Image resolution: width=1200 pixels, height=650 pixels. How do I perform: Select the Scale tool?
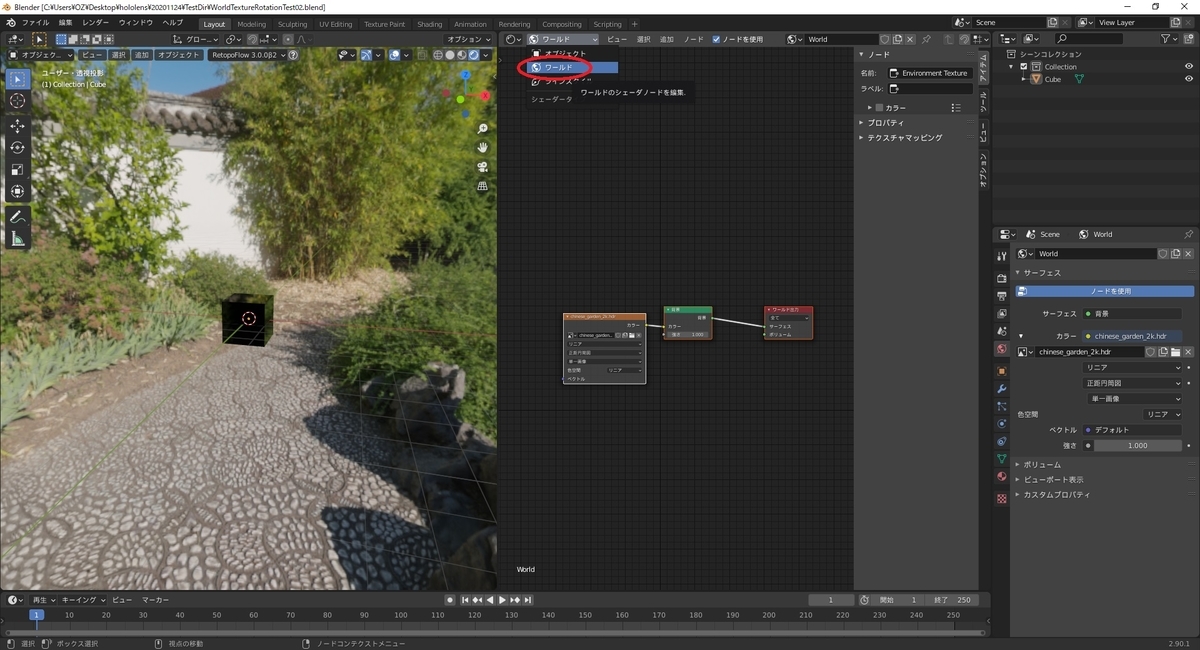[x=18, y=170]
